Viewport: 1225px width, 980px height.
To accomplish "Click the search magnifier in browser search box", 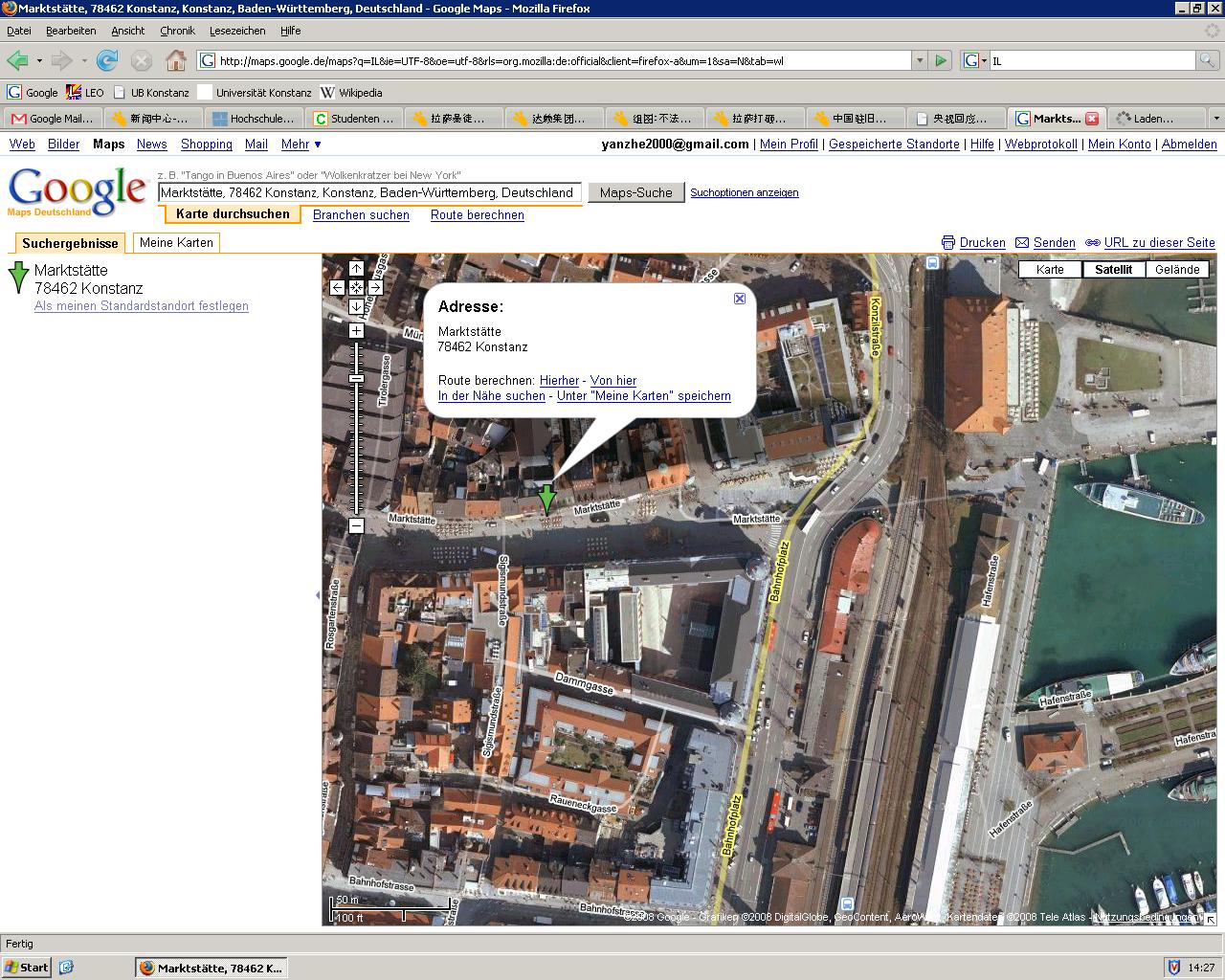I will point(1208,60).
